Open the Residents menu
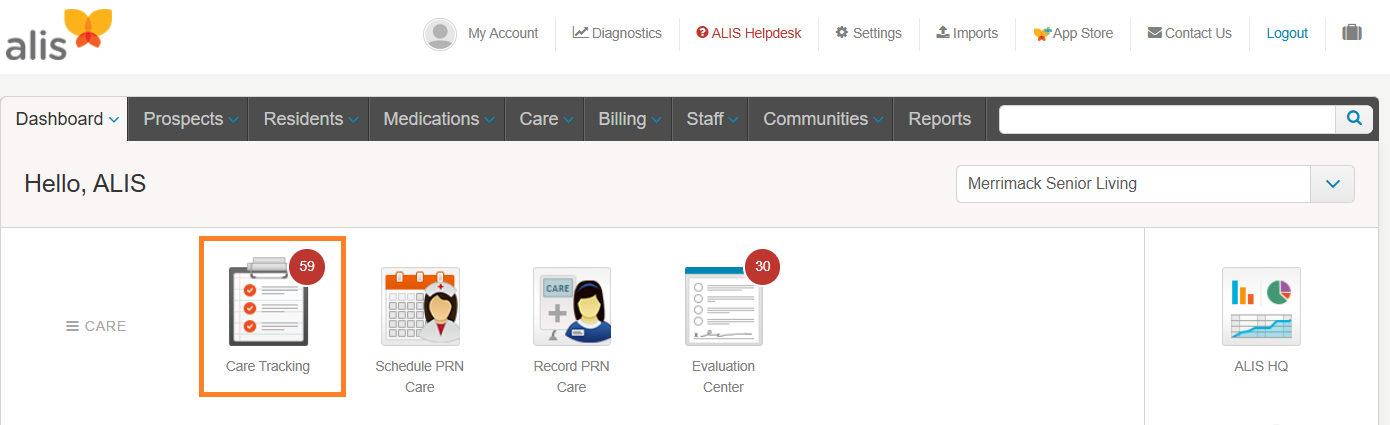Image resolution: width=1390 pixels, height=425 pixels. pyautogui.click(x=309, y=119)
